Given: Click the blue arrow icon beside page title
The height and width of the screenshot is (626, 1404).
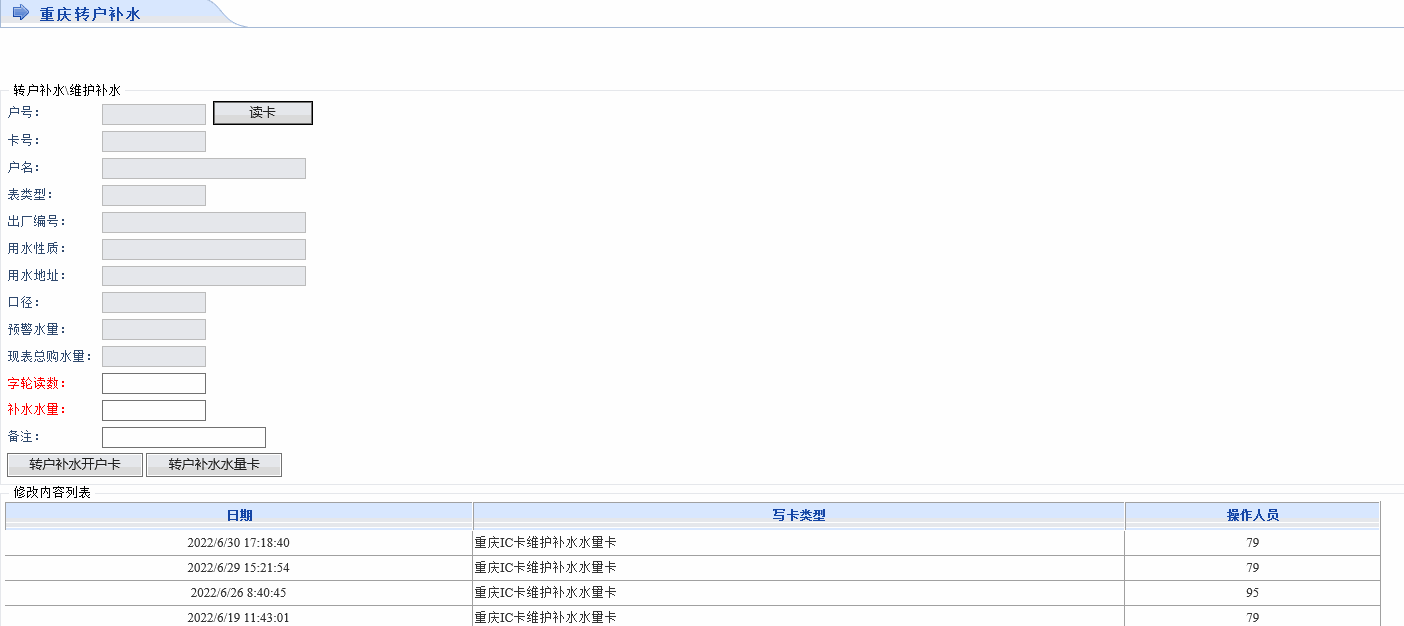Looking at the screenshot, I should (x=21, y=13).
